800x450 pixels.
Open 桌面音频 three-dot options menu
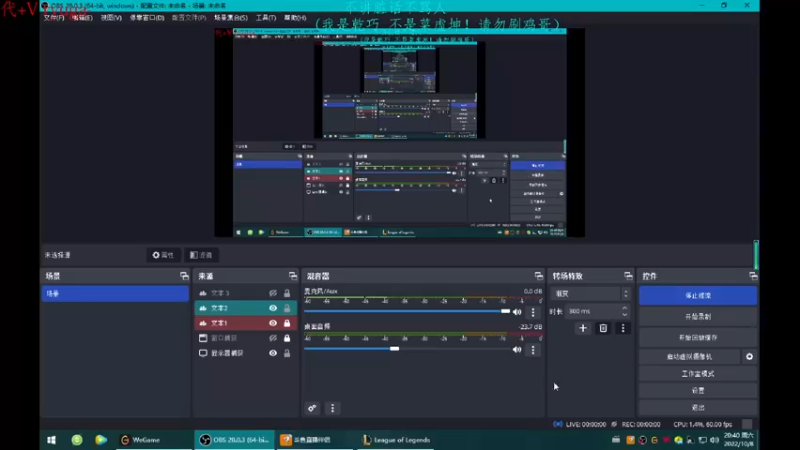click(533, 349)
